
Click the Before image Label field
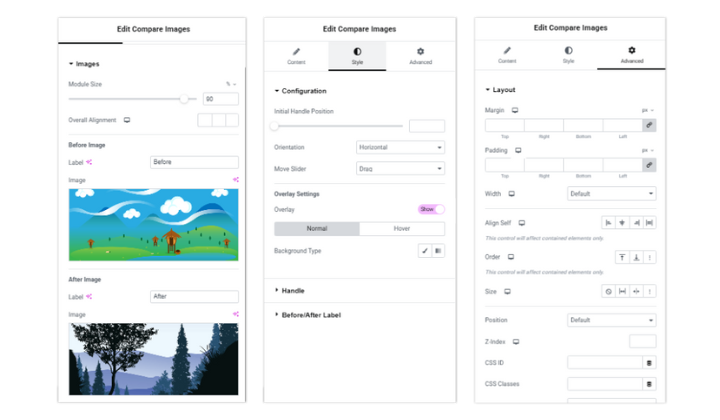coord(194,162)
